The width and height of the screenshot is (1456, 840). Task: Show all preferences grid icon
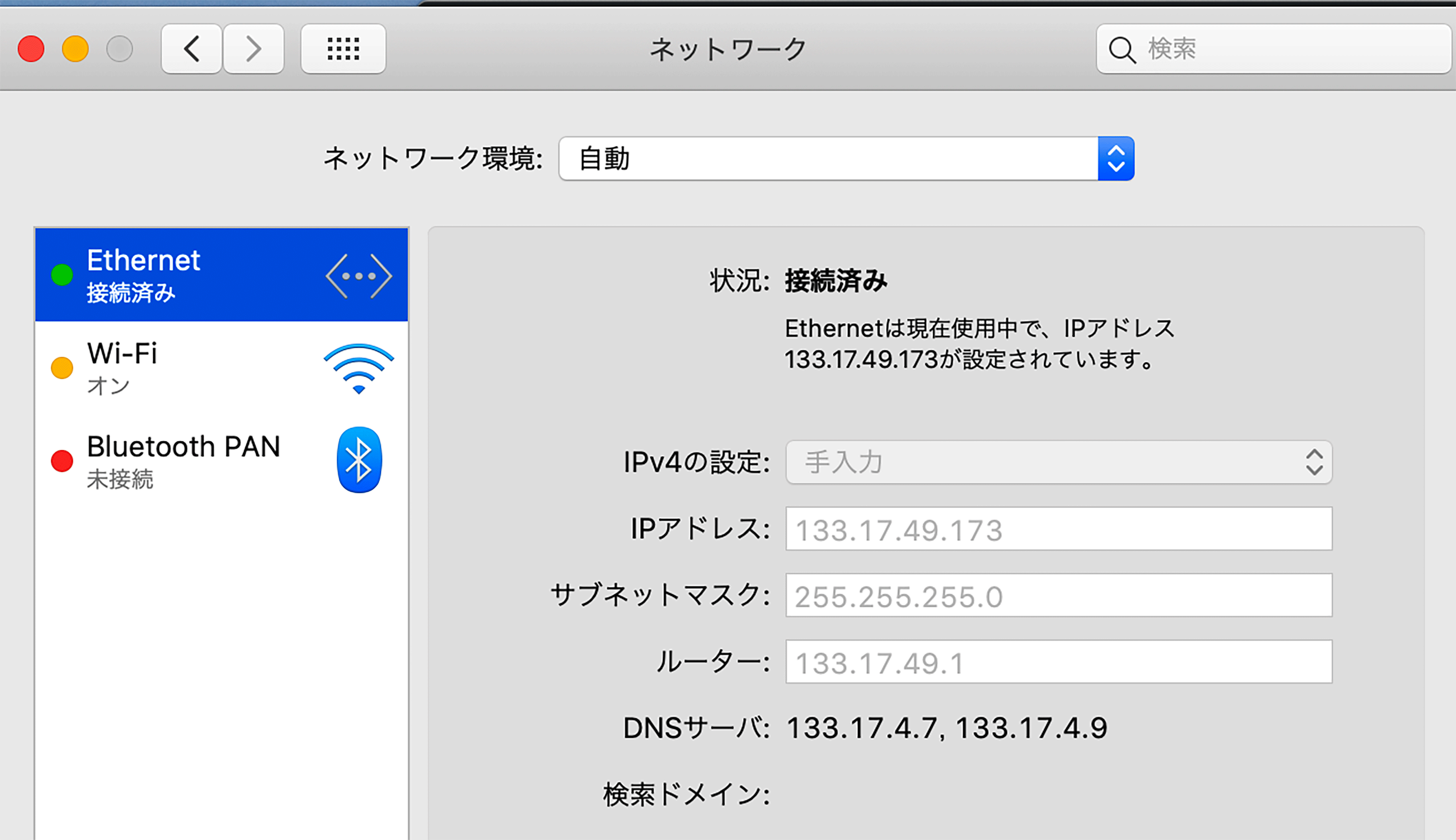[x=343, y=49]
